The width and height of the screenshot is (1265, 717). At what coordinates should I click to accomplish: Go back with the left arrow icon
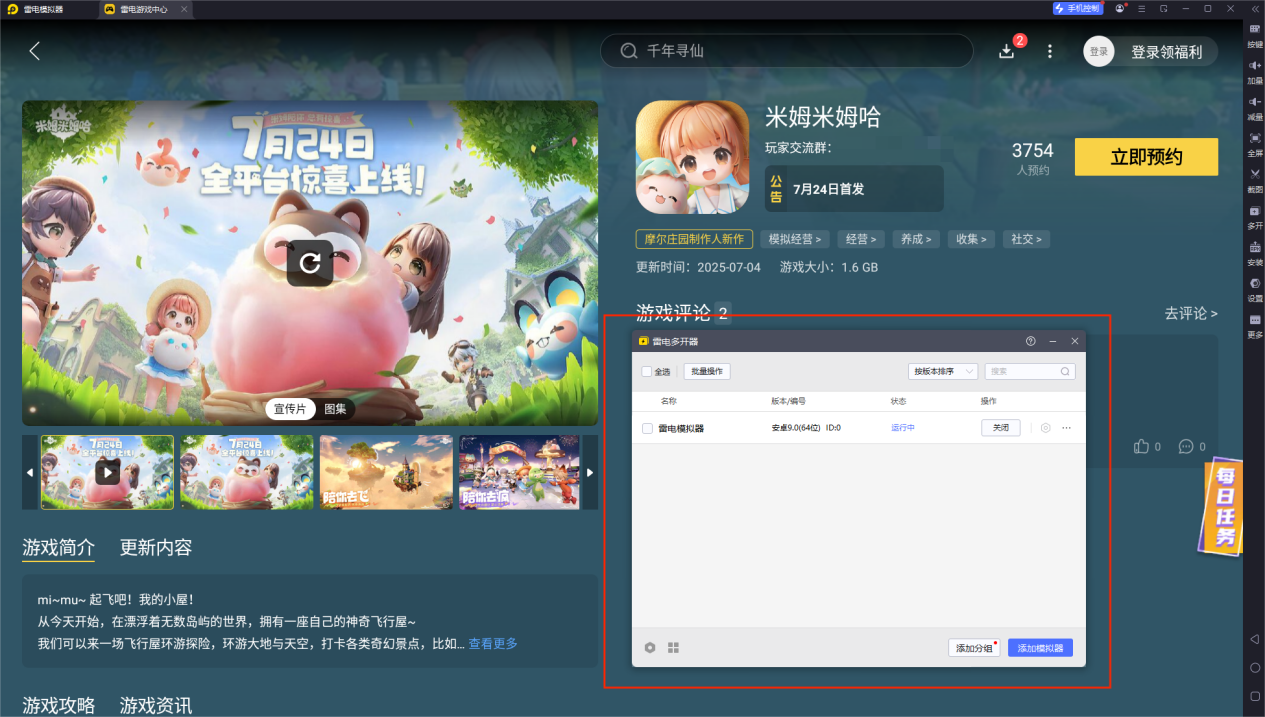tap(35, 51)
